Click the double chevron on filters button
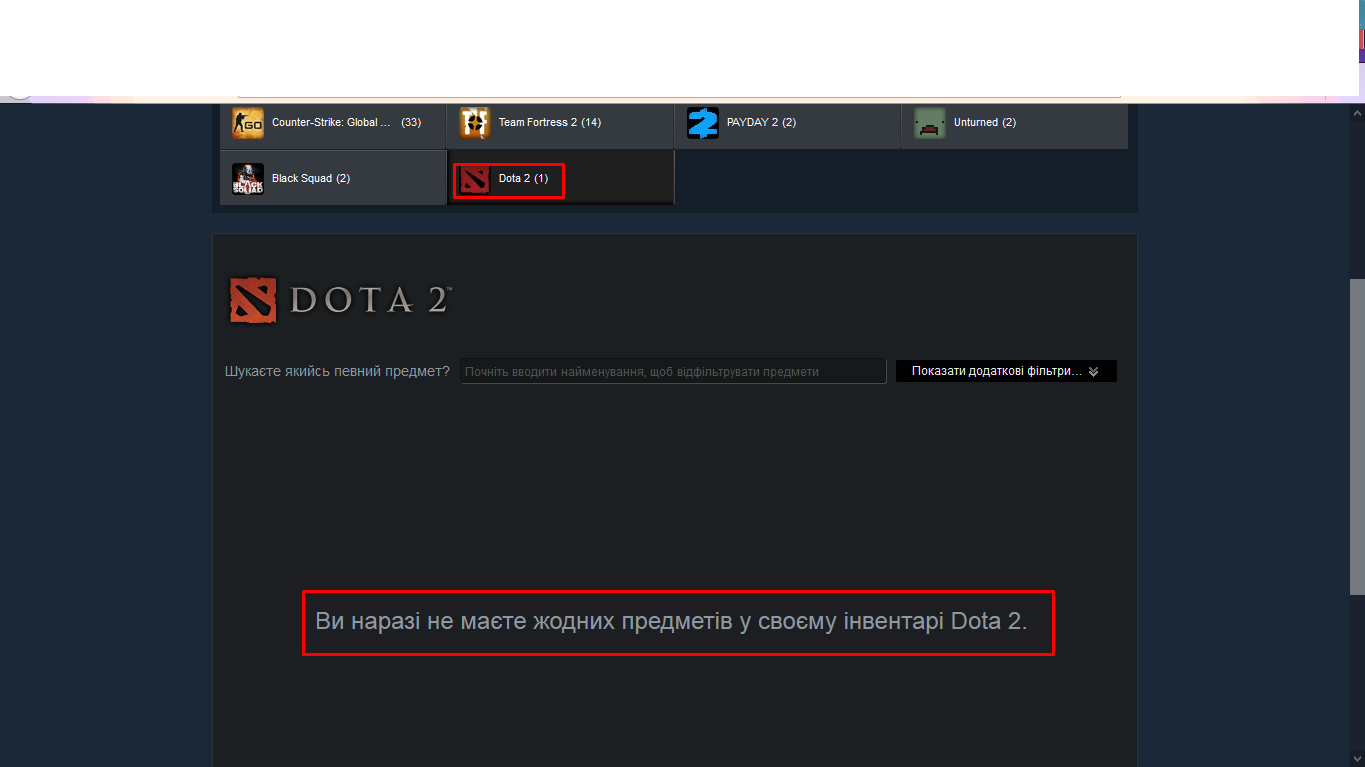 click(1093, 372)
